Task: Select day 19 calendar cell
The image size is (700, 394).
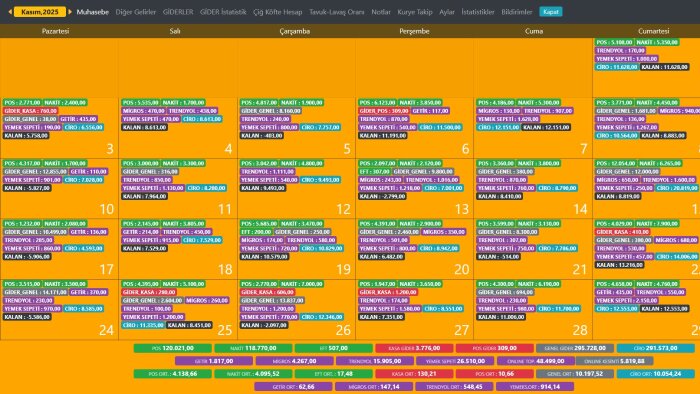Action: pos(296,249)
